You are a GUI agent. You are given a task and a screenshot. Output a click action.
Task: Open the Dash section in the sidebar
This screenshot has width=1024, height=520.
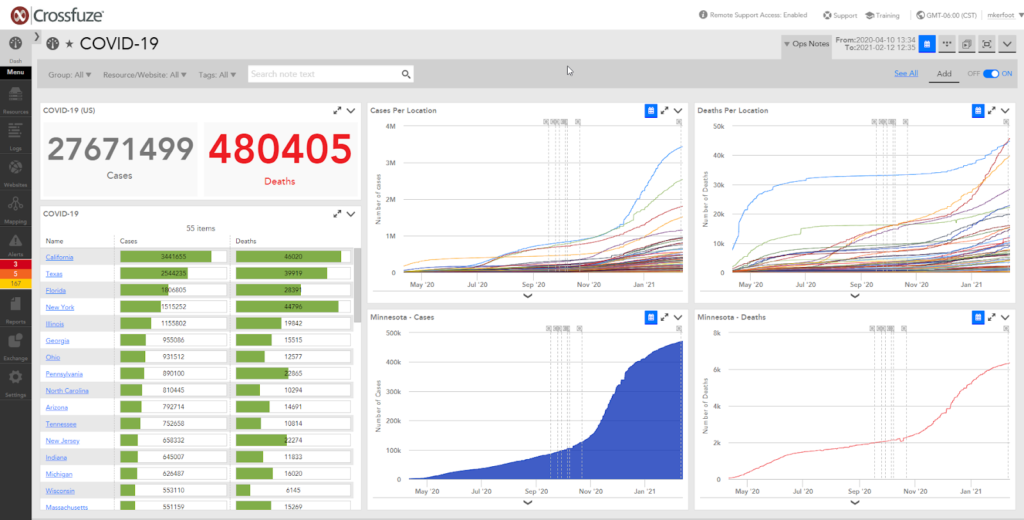pyautogui.click(x=15, y=48)
